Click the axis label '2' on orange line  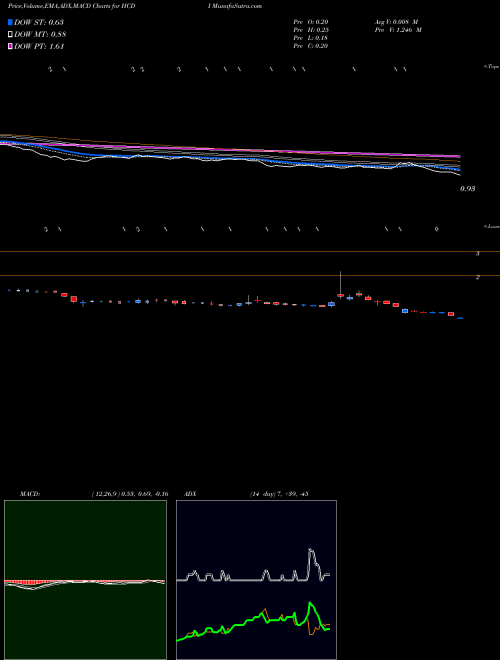(x=477, y=277)
